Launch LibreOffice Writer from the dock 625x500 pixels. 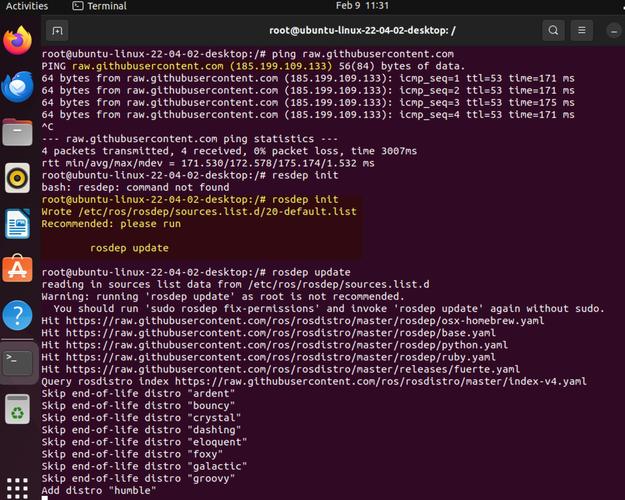(x=18, y=224)
